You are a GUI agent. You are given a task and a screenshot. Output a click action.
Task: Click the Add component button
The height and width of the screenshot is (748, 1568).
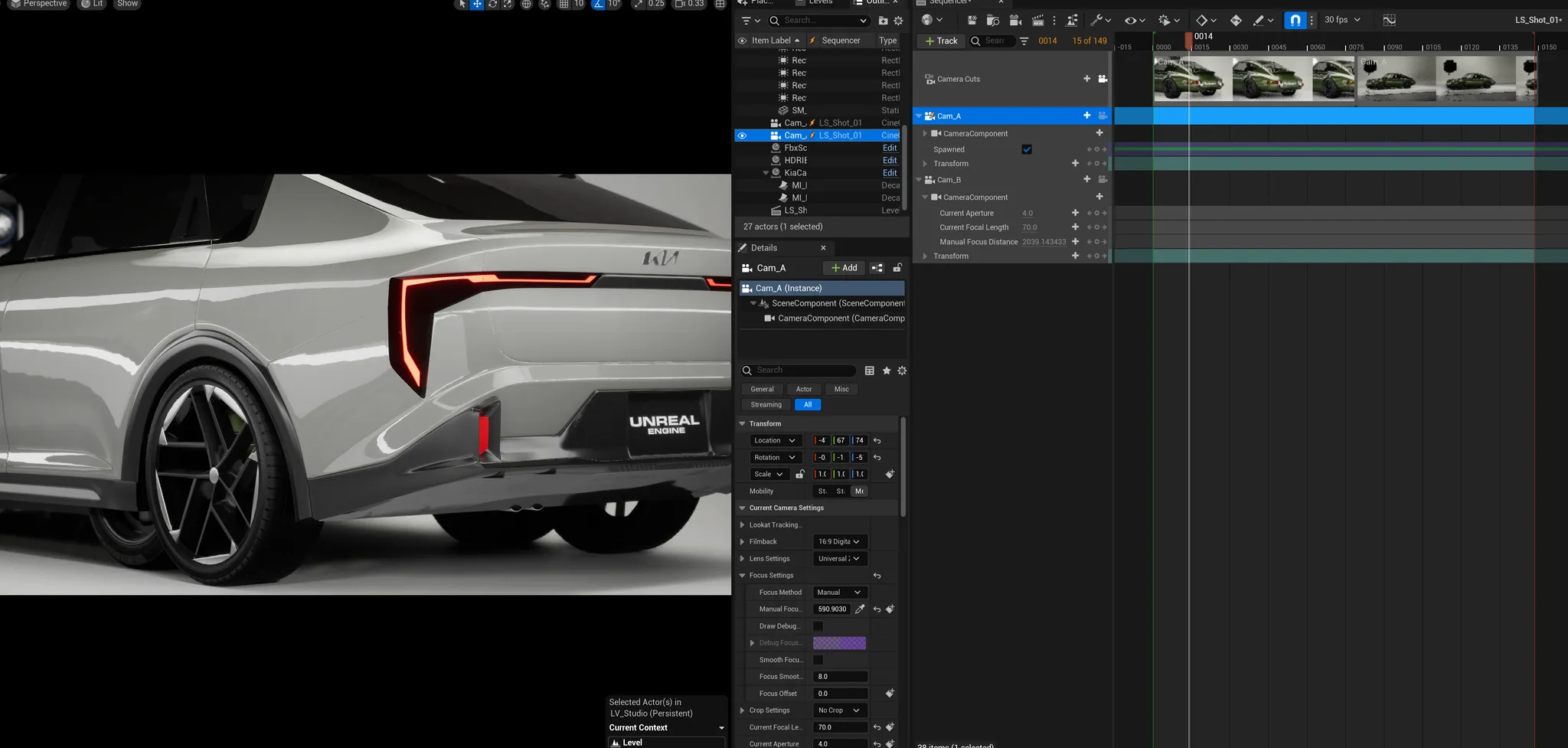pos(844,268)
